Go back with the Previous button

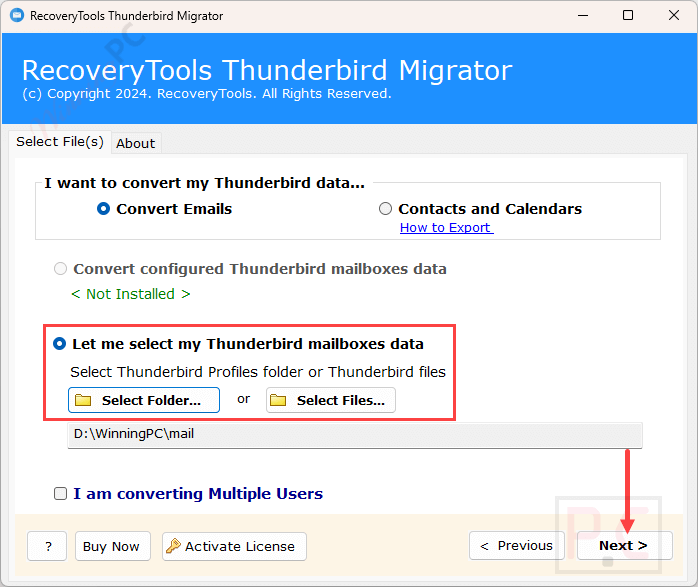click(516, 546)
